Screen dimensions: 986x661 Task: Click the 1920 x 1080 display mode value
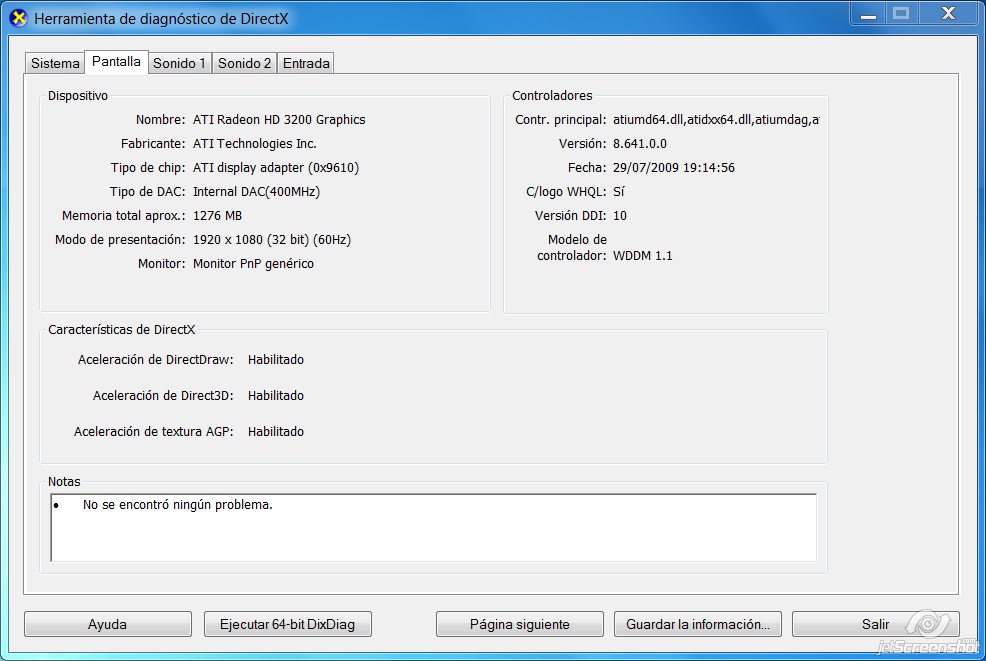tap(271, 239)
